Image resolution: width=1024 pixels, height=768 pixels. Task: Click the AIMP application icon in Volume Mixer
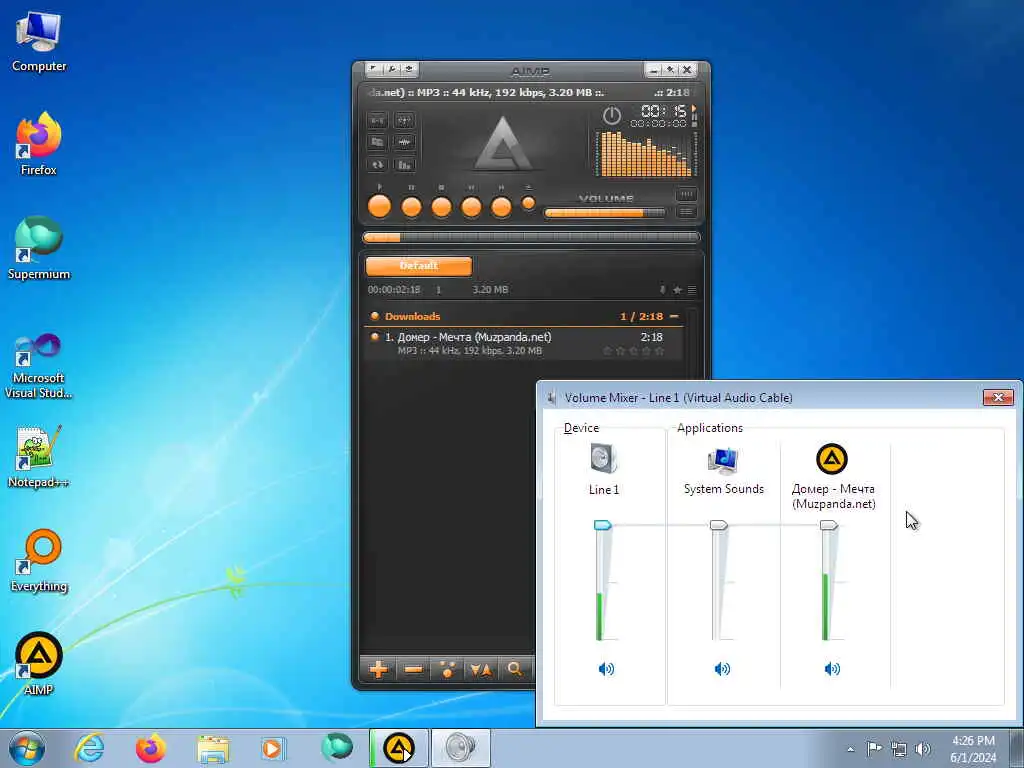pos(832,458)
